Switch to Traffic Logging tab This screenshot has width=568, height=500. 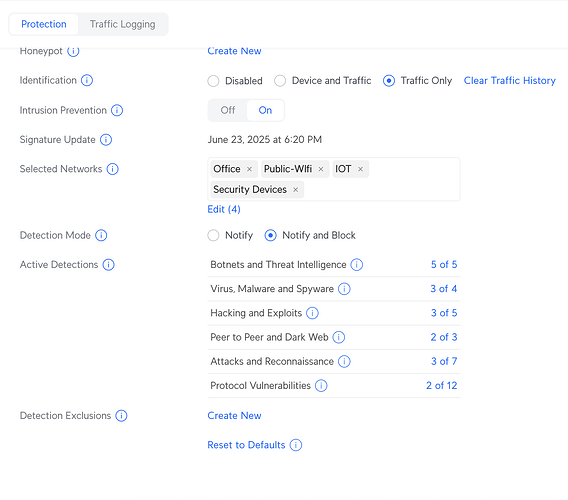(x=122, y=24)
